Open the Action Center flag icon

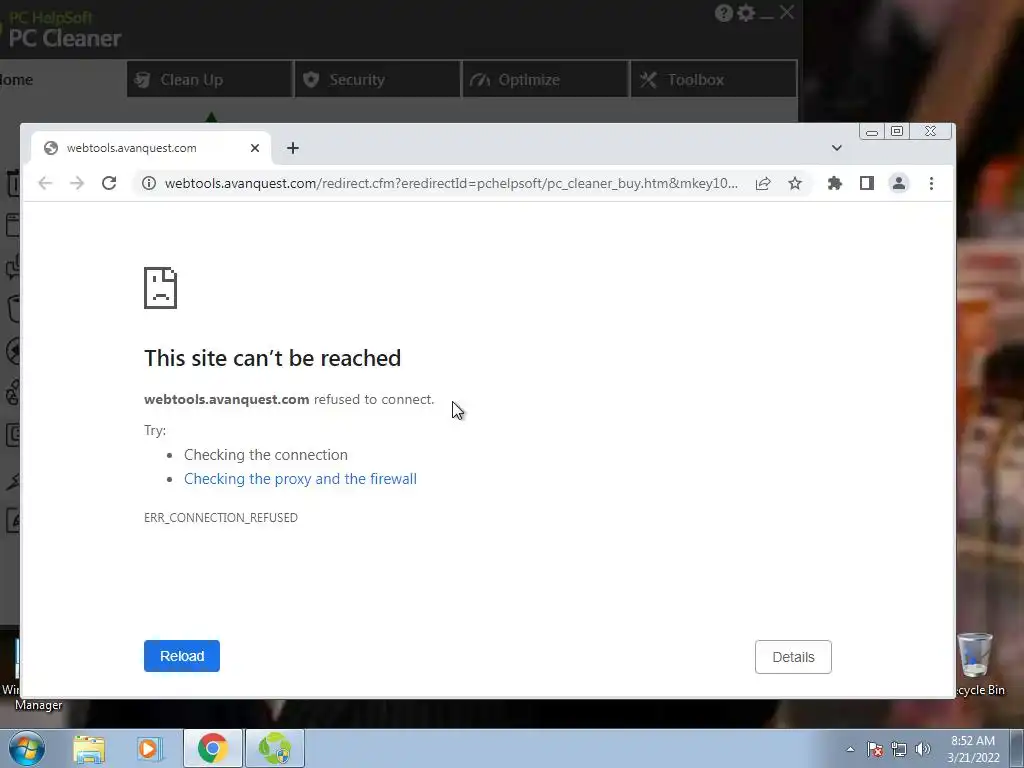875,749
